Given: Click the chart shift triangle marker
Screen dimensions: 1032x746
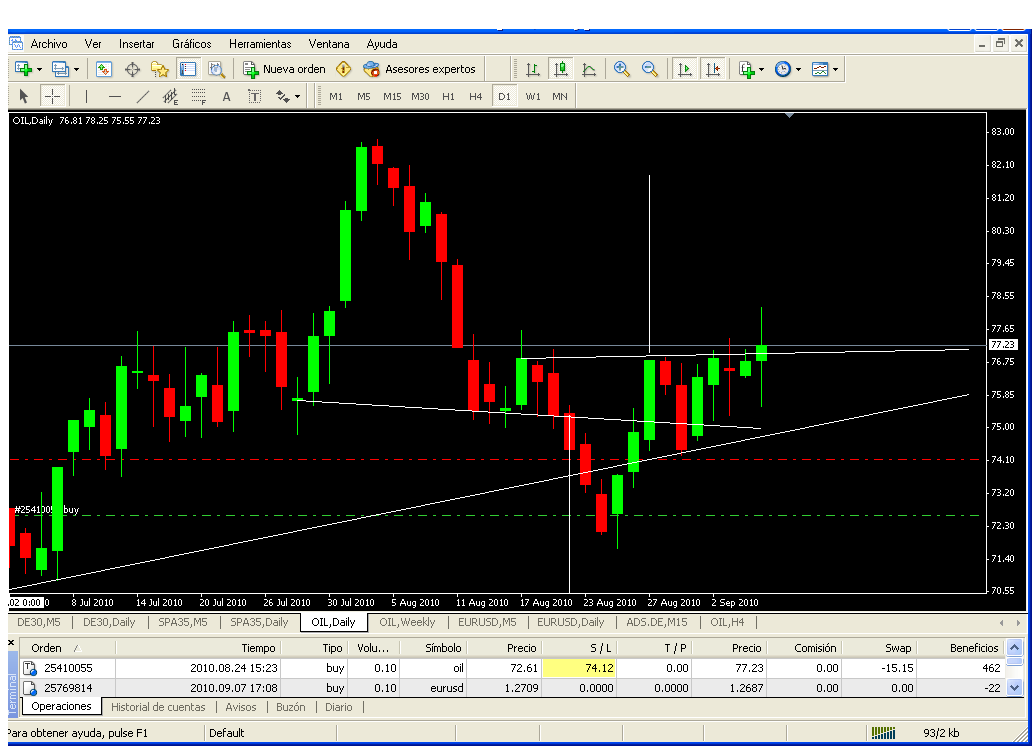Looking at the screenshot, I should point(789,116).
